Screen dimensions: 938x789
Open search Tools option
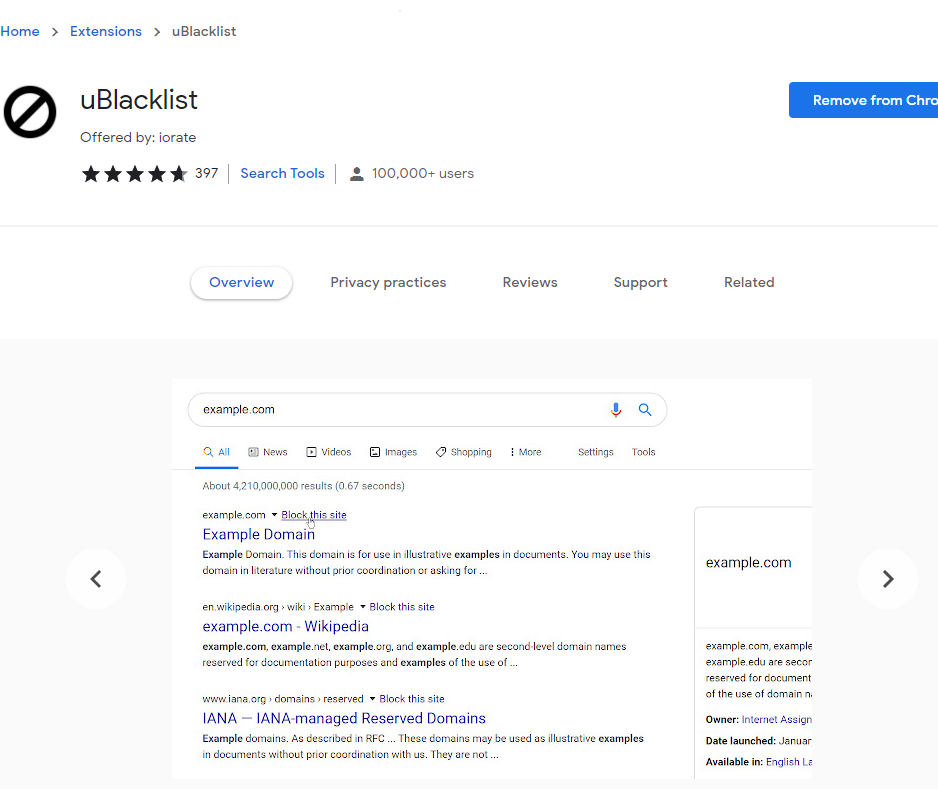(644, 452)
